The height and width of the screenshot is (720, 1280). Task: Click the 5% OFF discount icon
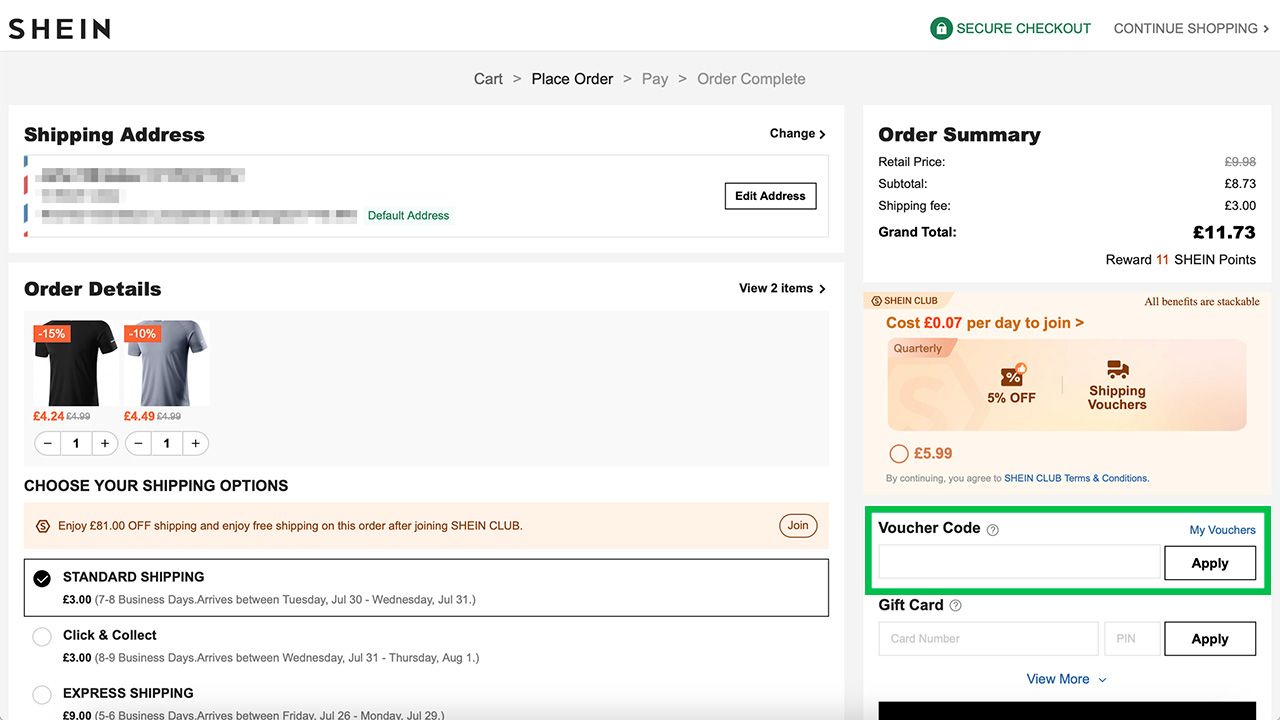[x=1012, y=374]
